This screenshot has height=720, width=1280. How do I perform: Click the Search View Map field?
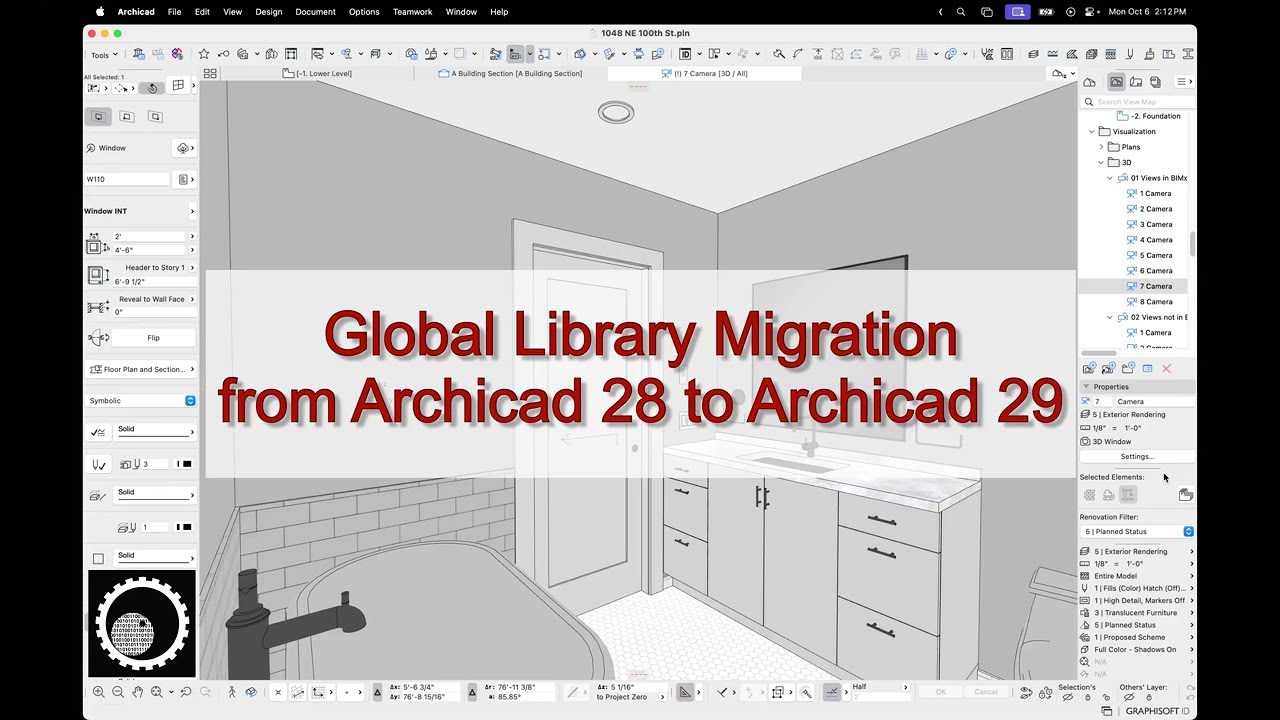pos(1138,102)
